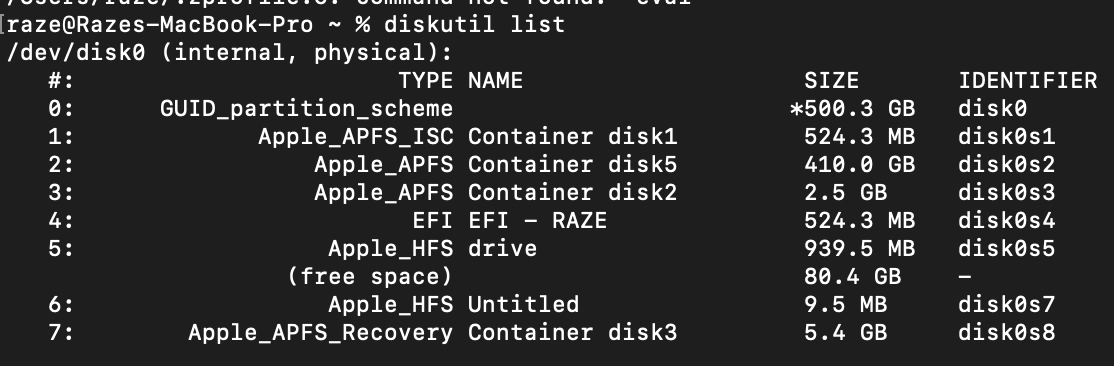Viewport: 1114px width, 366px height.
Task: Click 'Container disk5' name
Action: (573, 165)
